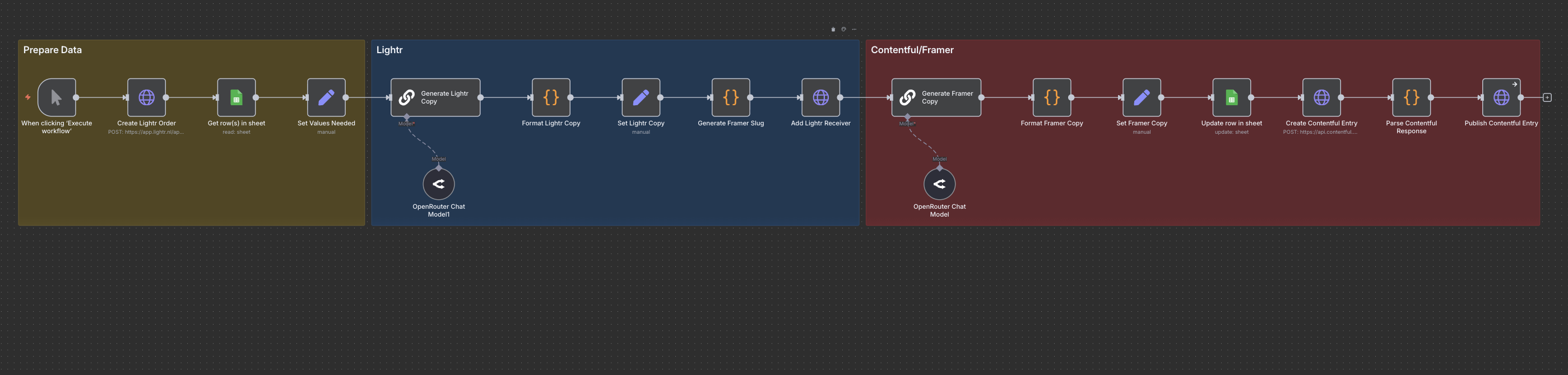The image size is (1568, 375).
Task: Click the 'POST: https://api.contentful....' subtitle
Action: (1320, 132)
